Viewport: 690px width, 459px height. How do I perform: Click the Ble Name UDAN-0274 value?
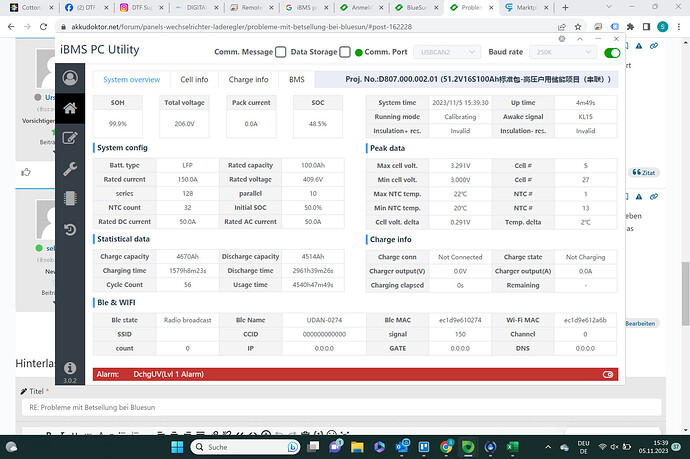[x=324, y=320]
